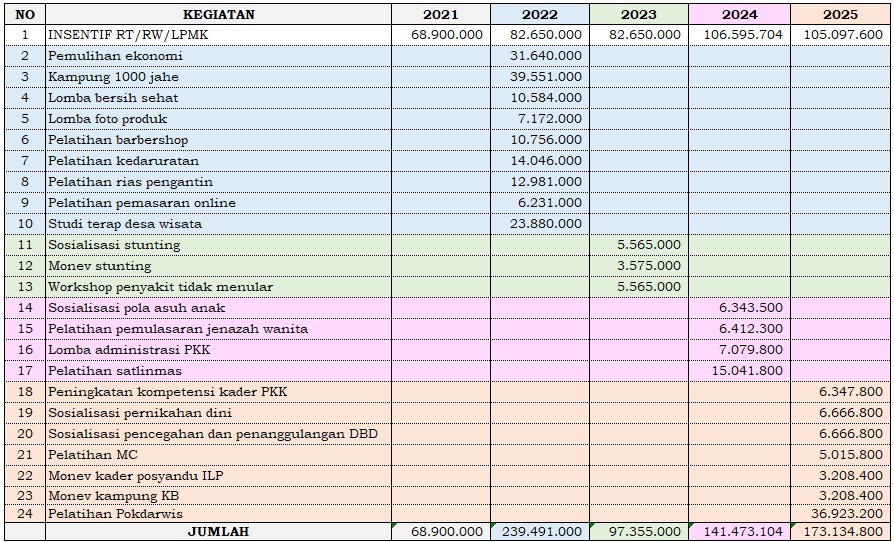Click the 141.473.104 total for 2024
The width and height of the screenshot is (894, 542).
pos(743,532)
